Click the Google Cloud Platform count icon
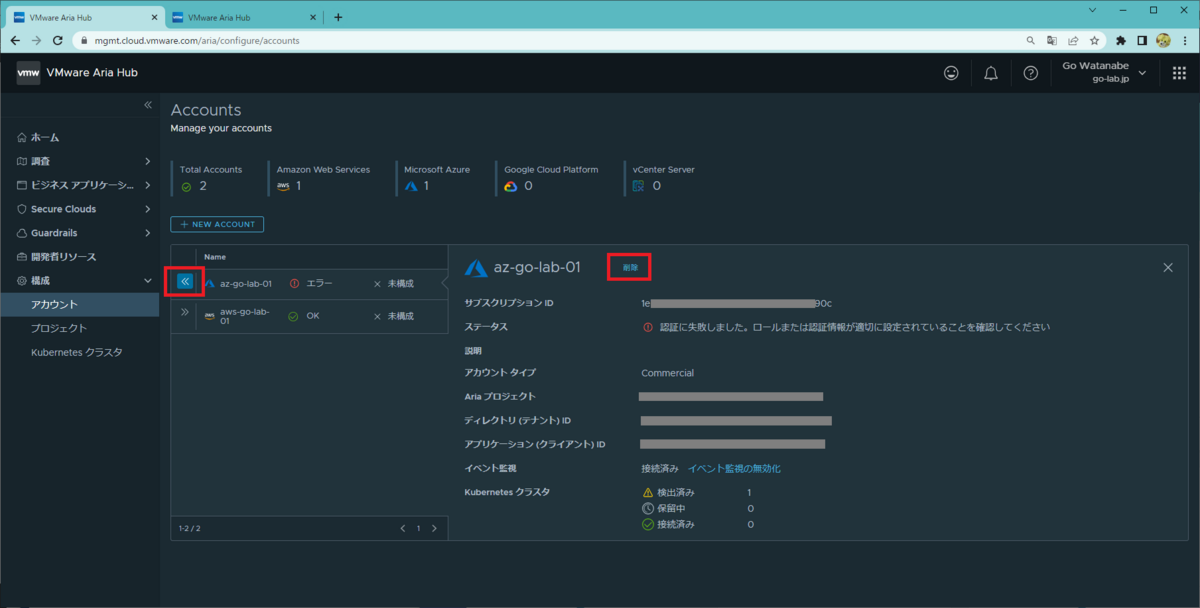This screenshot has height=608, width=1200. click(x=511, y=186)
